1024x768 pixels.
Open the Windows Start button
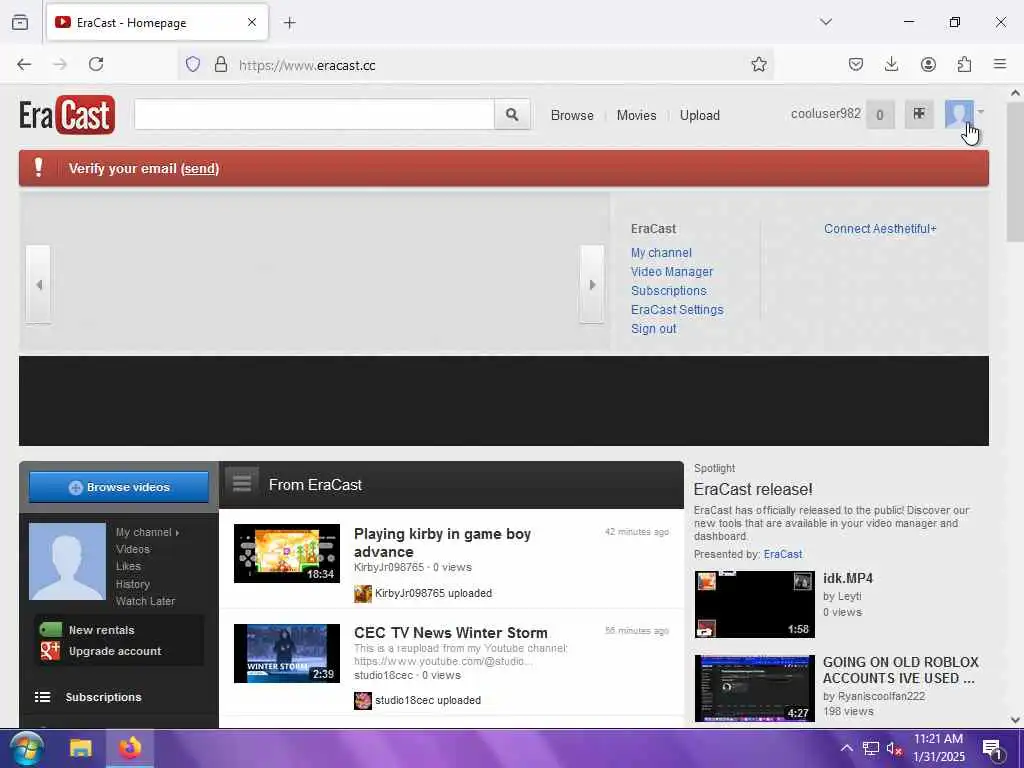coord(26,748)
